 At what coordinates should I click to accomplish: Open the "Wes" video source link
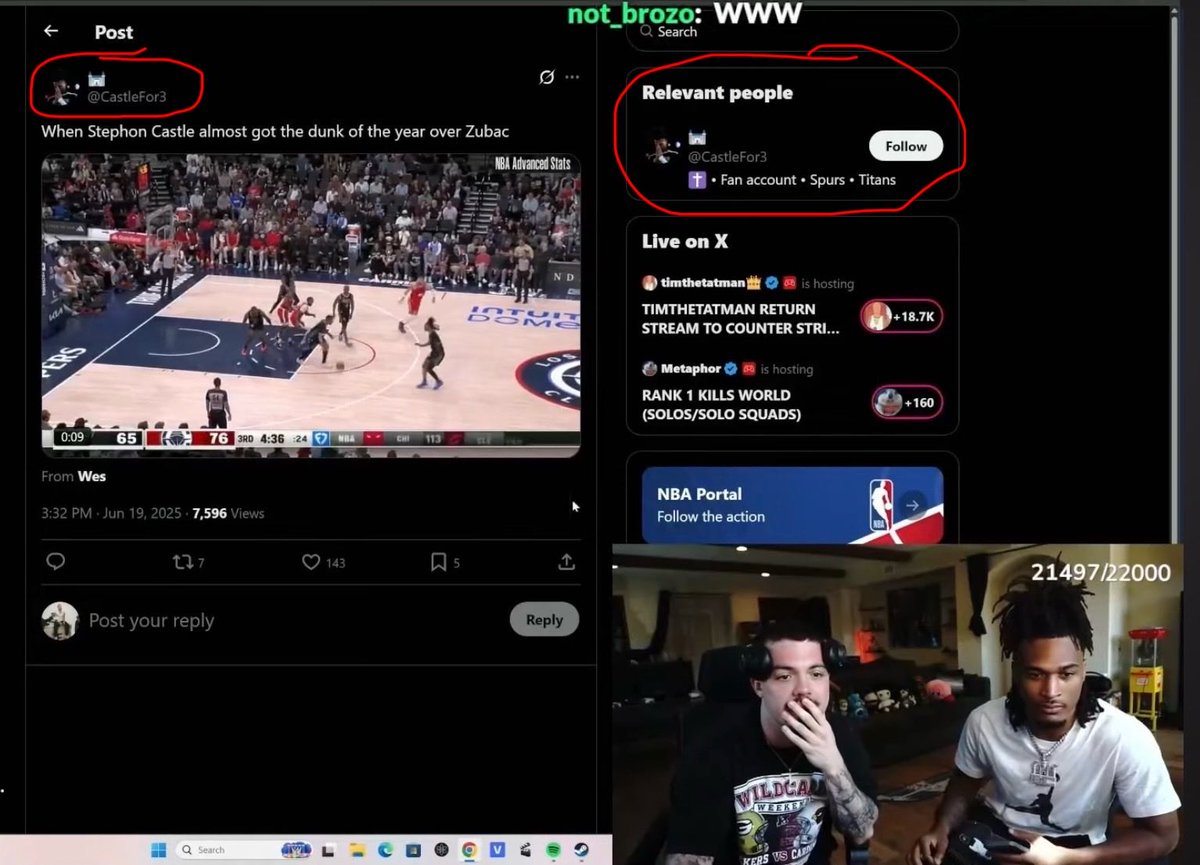(92, 476)
